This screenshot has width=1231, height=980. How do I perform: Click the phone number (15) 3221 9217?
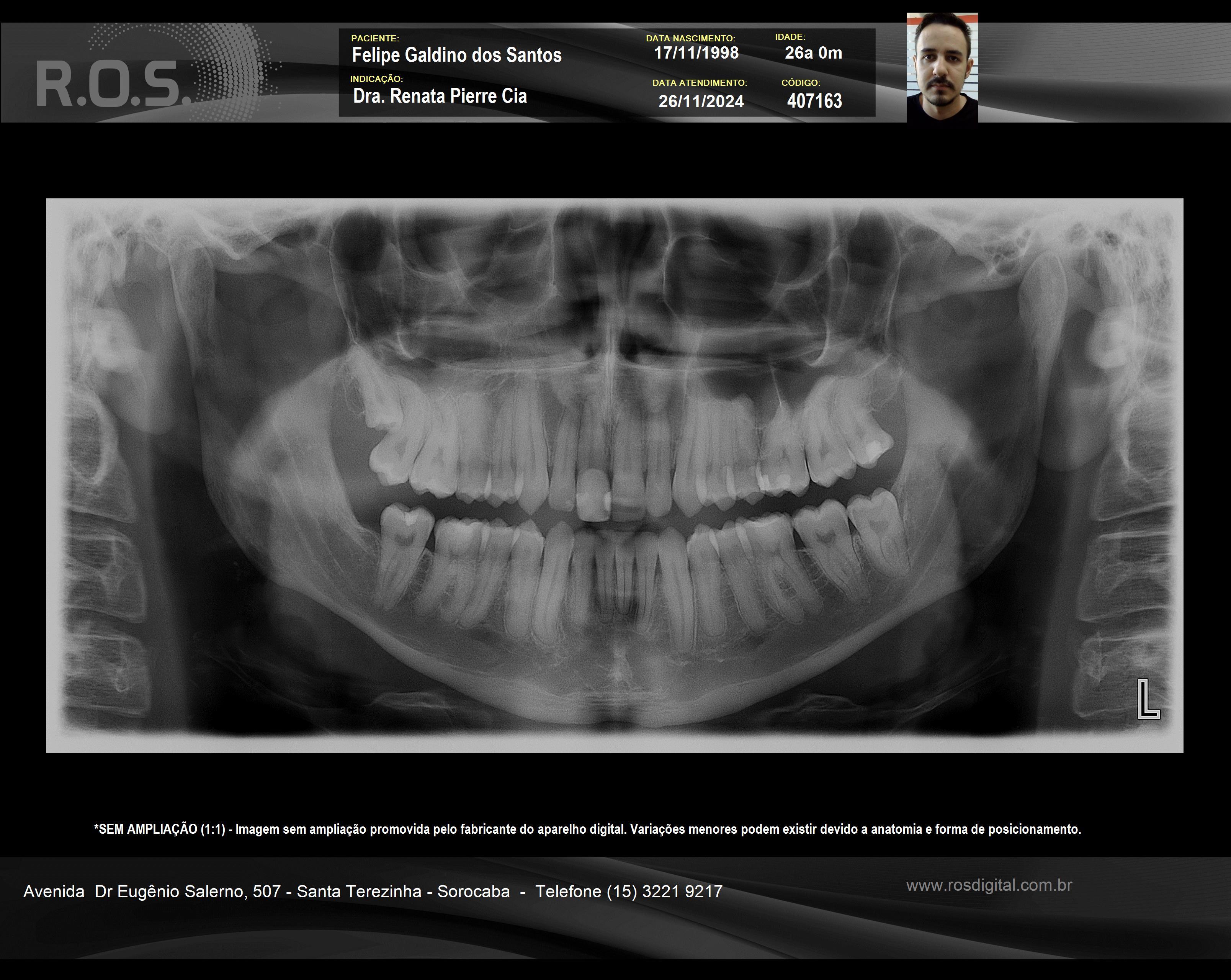pyautogui.click(x=665, y=892)
